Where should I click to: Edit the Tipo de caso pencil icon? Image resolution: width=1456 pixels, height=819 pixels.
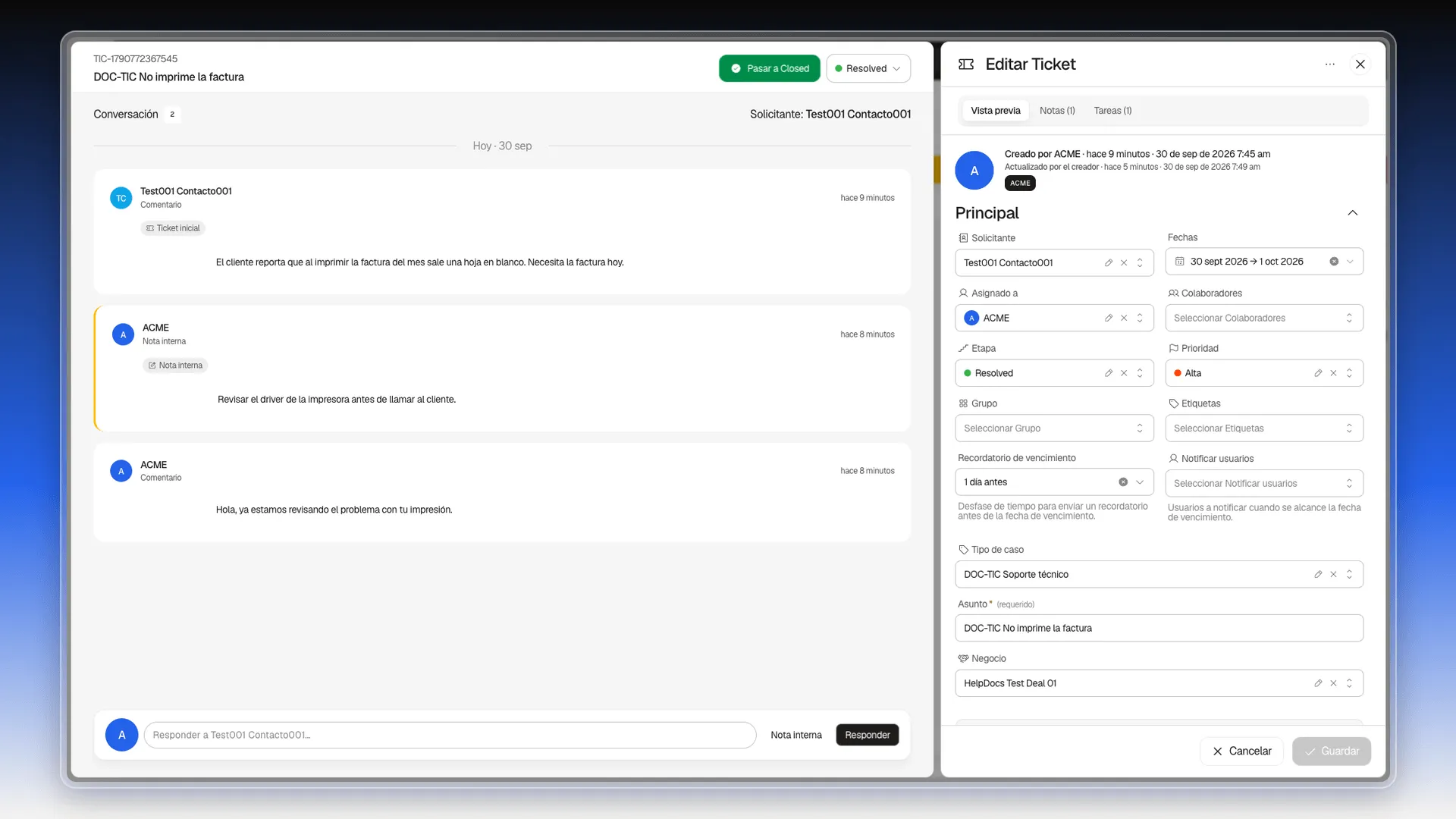pos(1318,575)
